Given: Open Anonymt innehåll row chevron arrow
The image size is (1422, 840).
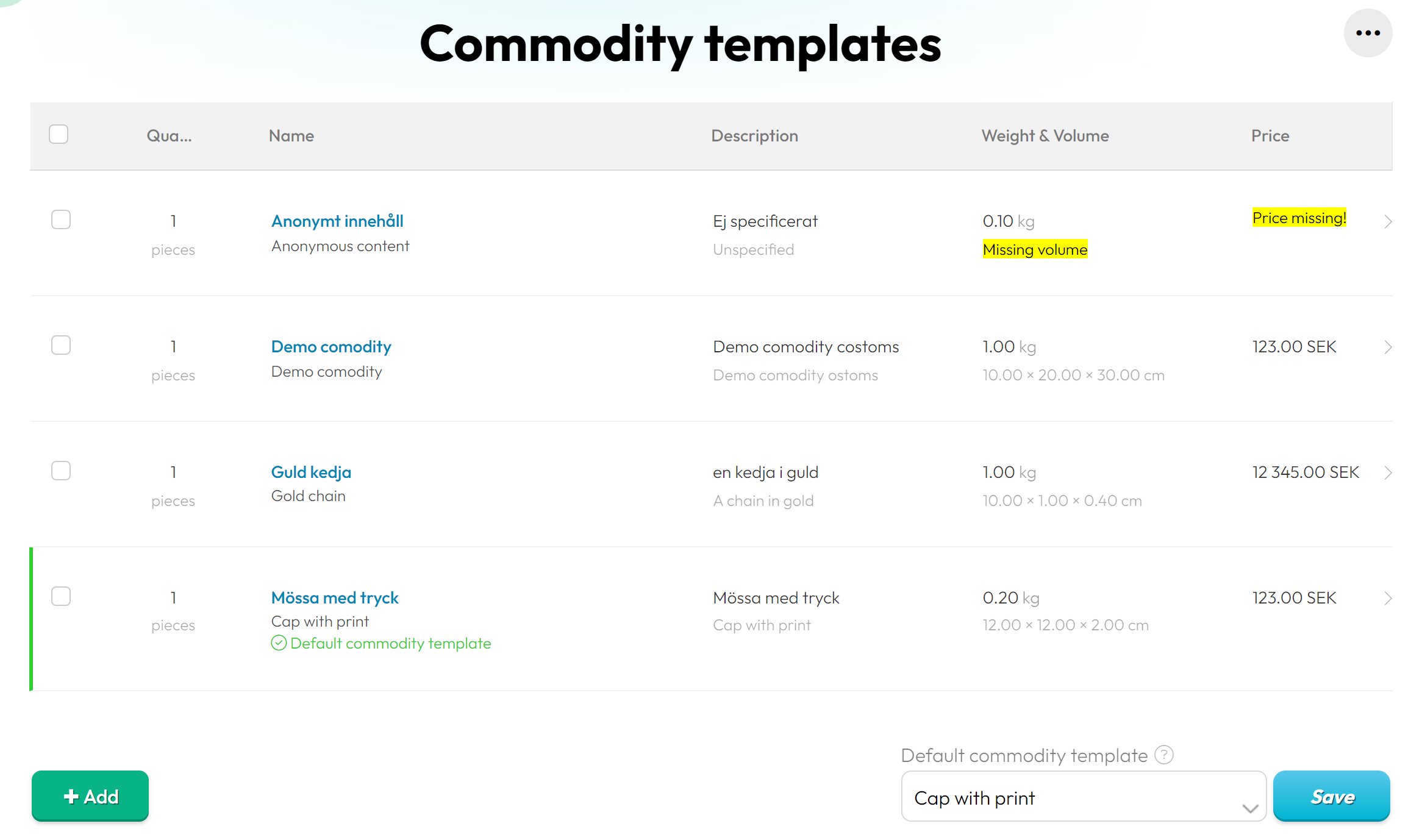Looking at the screenshot, I should pyautogui.click(x=1388, y=221).
